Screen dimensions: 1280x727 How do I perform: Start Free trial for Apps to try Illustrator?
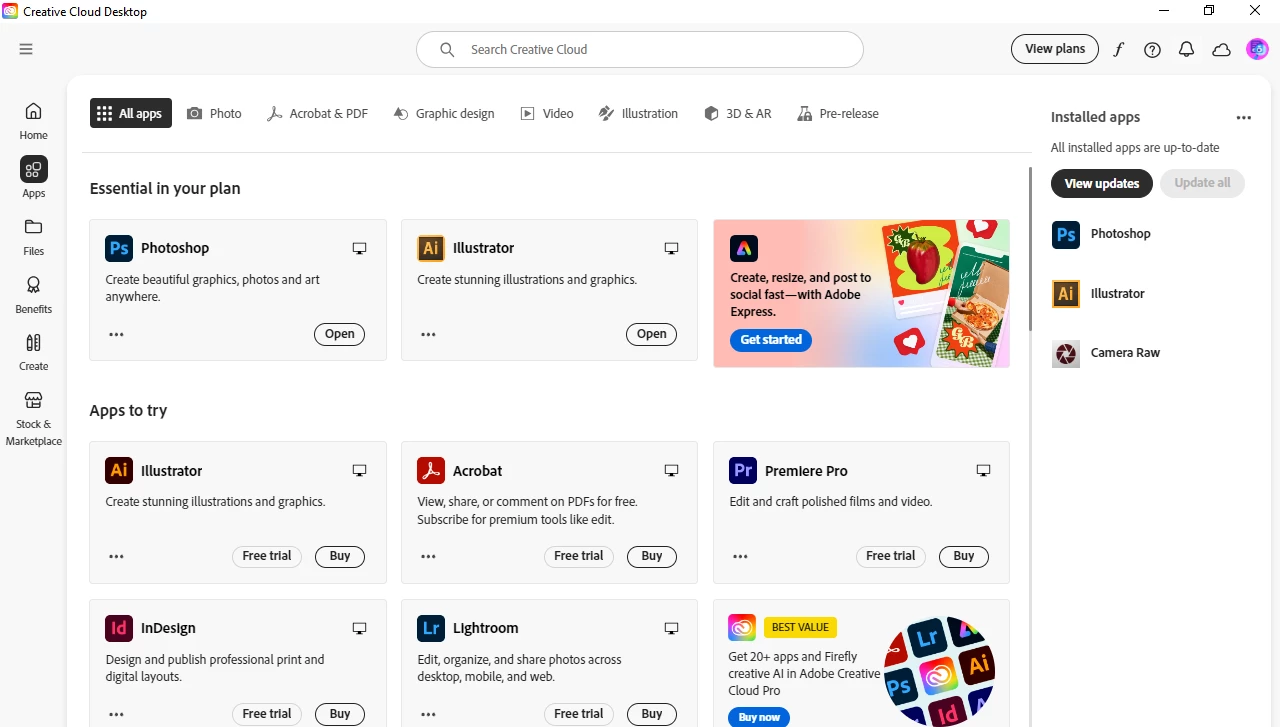pyautogui.click(x=267, y=556)
